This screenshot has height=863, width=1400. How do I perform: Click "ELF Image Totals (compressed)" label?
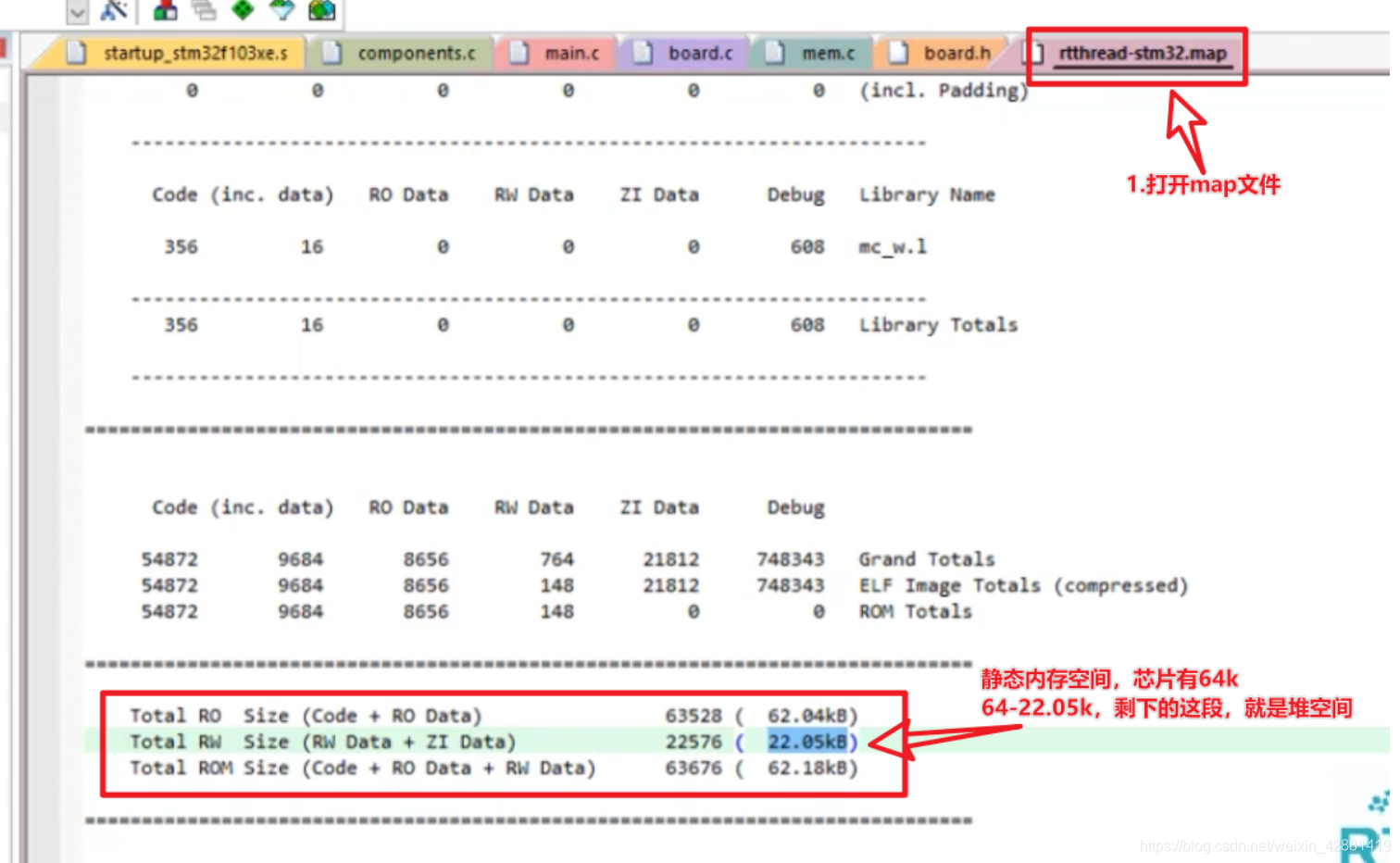pyautogui.click(x=1023, y=585)
